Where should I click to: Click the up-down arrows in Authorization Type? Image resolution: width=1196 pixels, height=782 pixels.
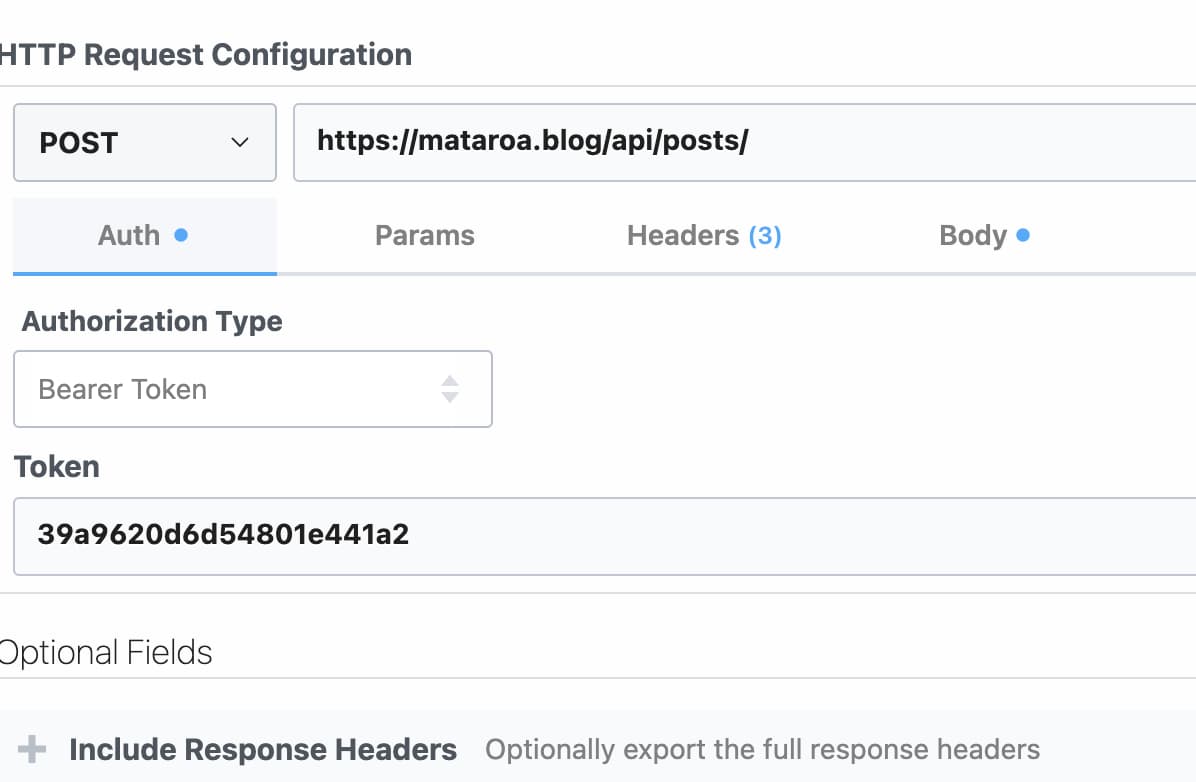(x=450, y=389)
